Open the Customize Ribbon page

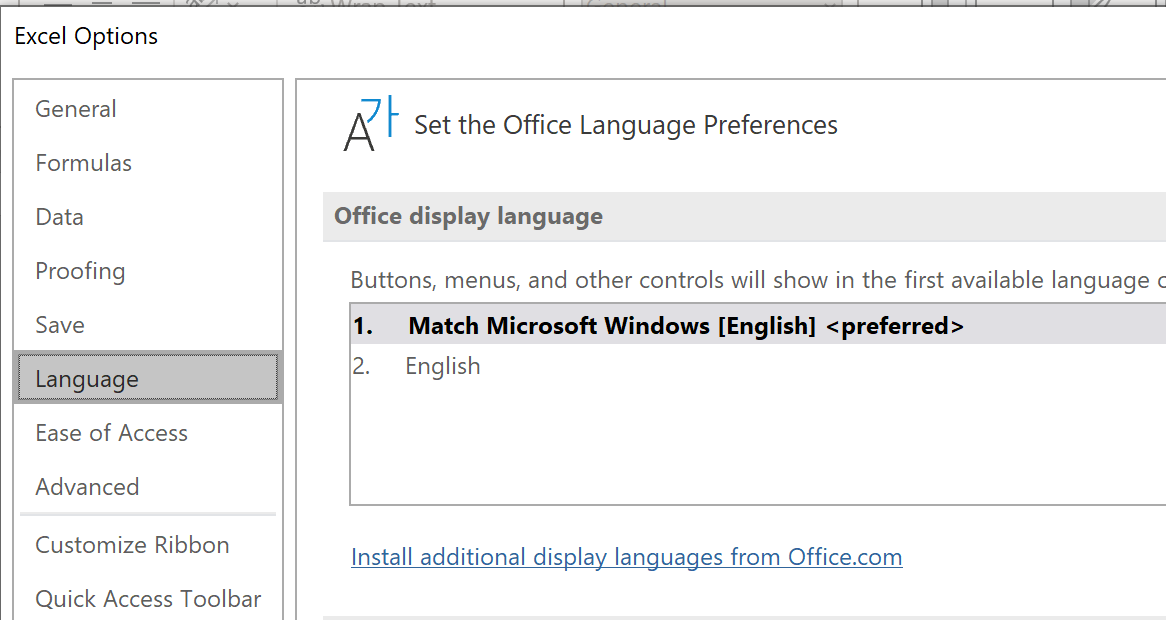click(x=133, y=545)
